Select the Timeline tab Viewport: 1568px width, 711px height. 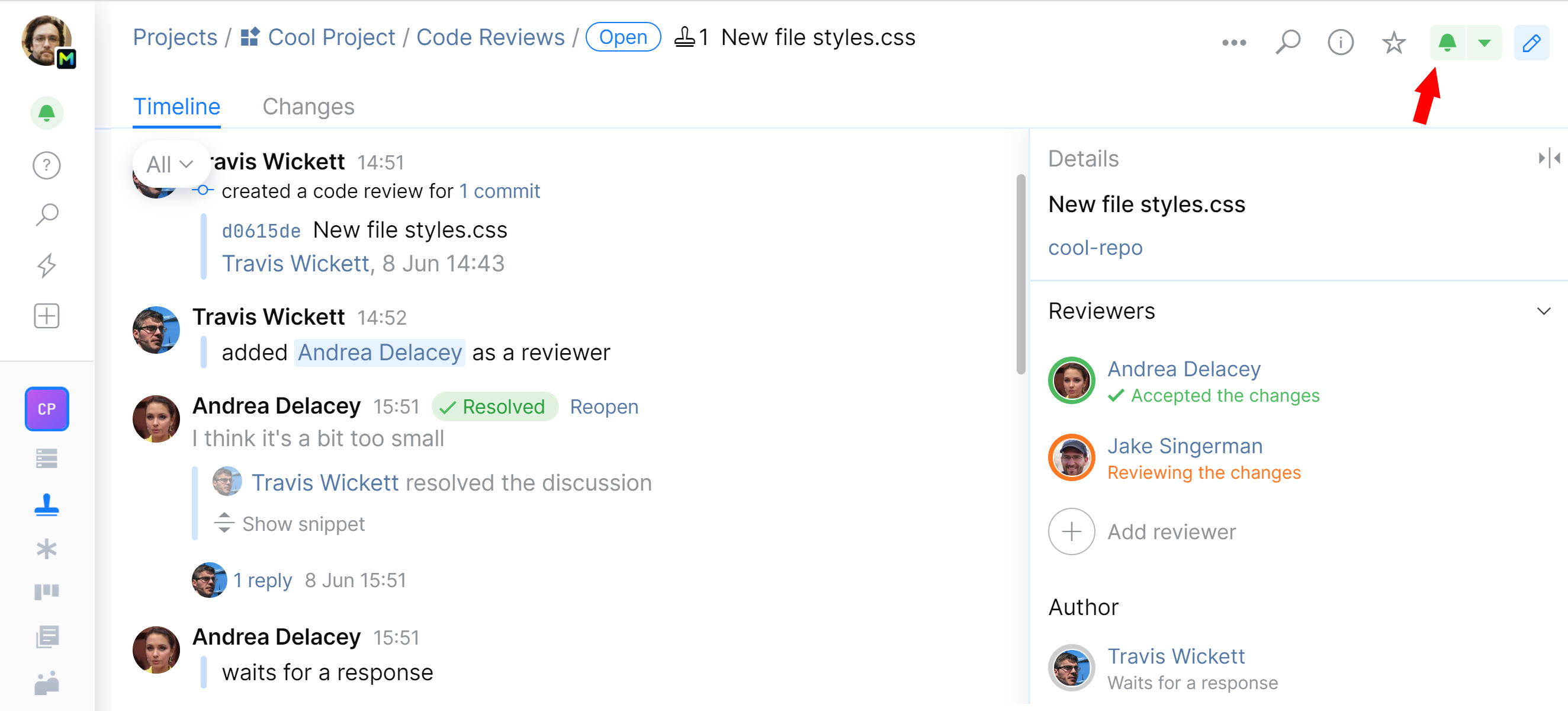point(176,107)
